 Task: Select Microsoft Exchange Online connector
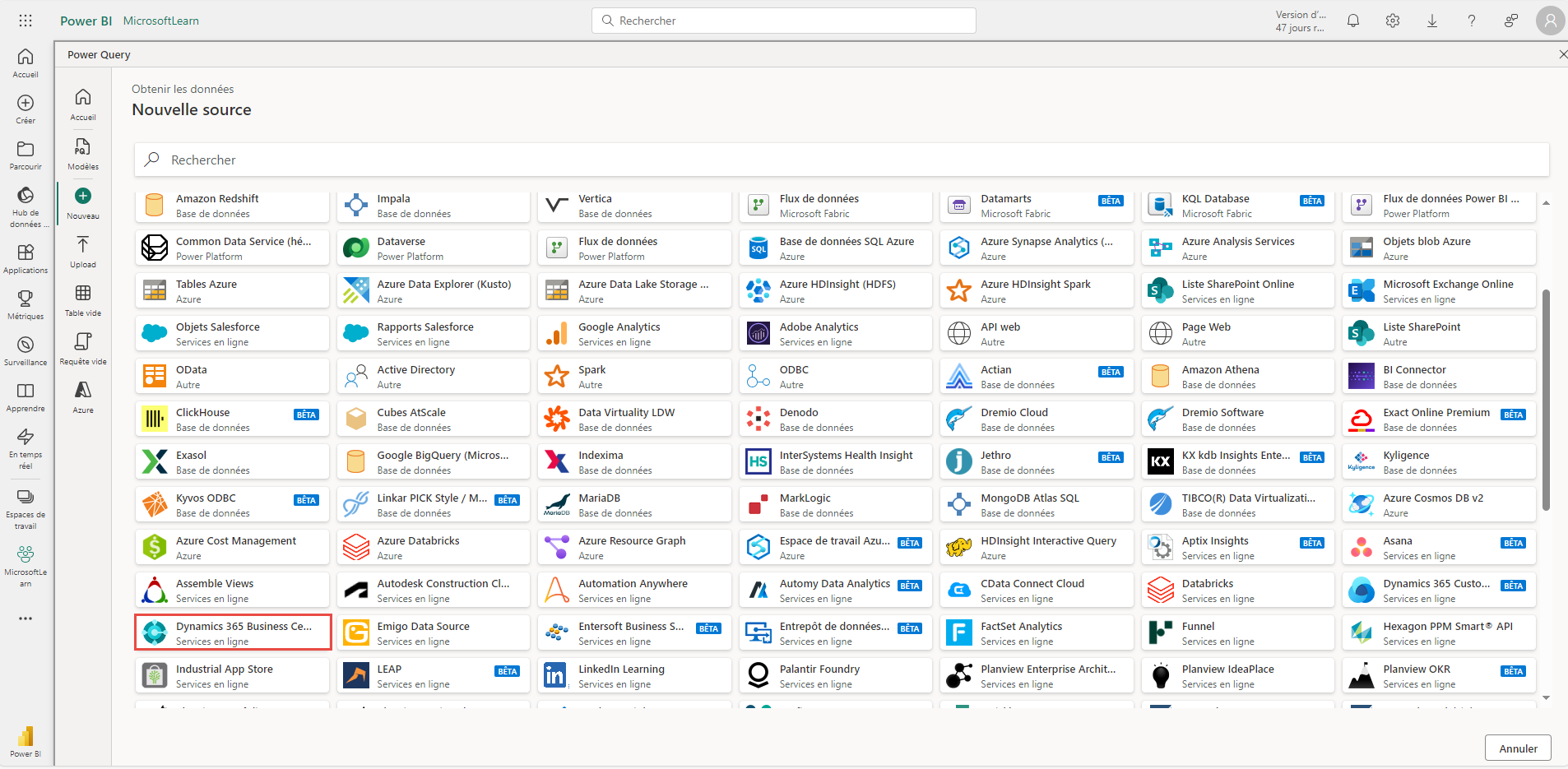(1440, 290)
